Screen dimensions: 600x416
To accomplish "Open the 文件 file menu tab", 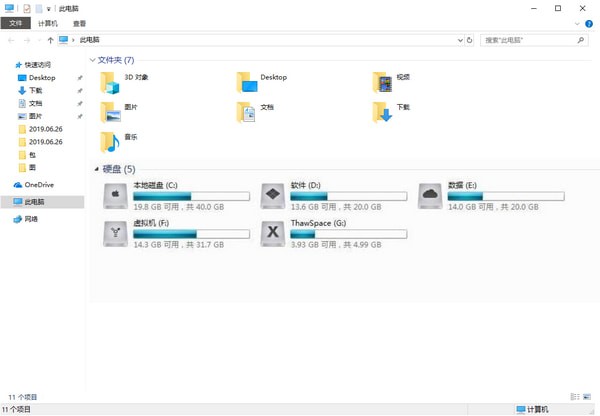I will tap(16, 23).
